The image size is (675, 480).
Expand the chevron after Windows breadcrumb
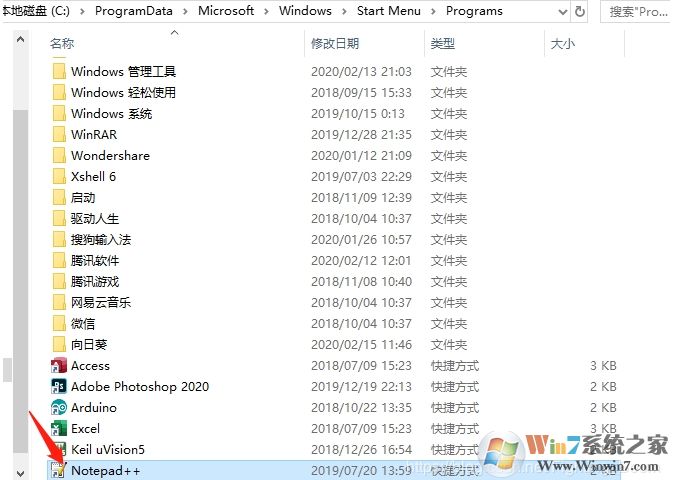point(344,11)
